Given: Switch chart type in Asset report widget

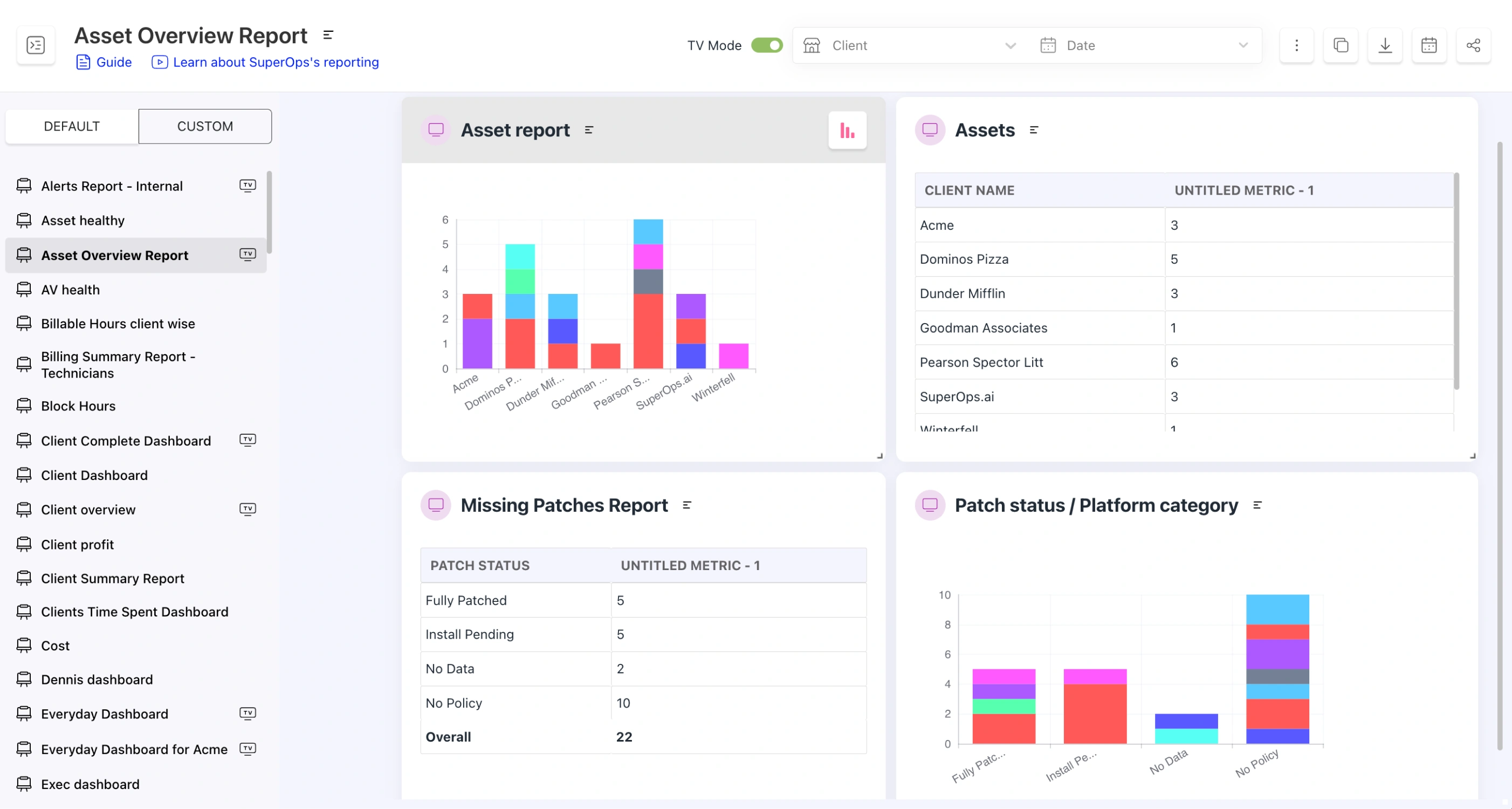Looking at the screenshot, I should tap(847, 130).
